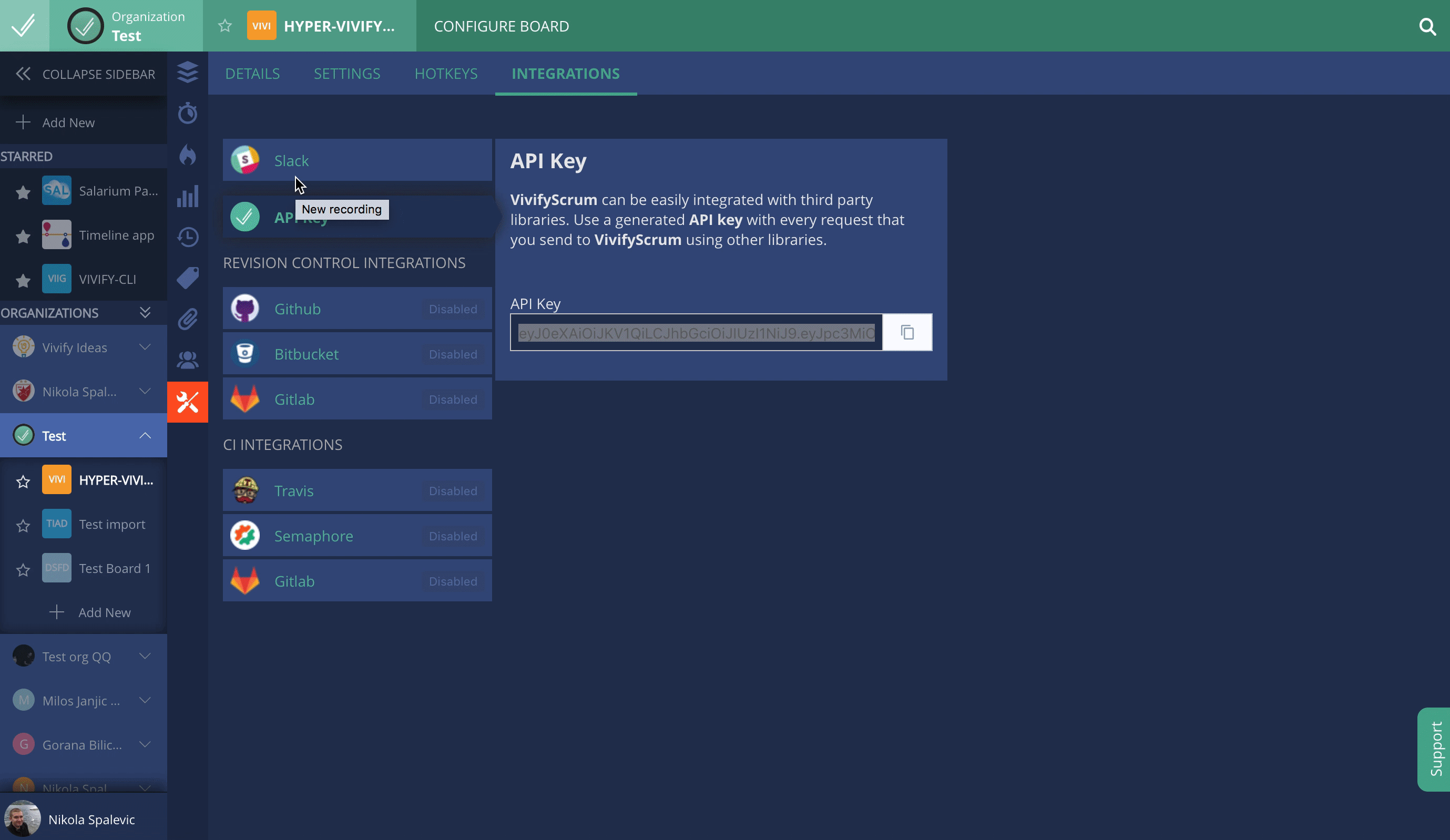Select the Integrations tab
This screenshot has width=1450, height=840.
566,74
